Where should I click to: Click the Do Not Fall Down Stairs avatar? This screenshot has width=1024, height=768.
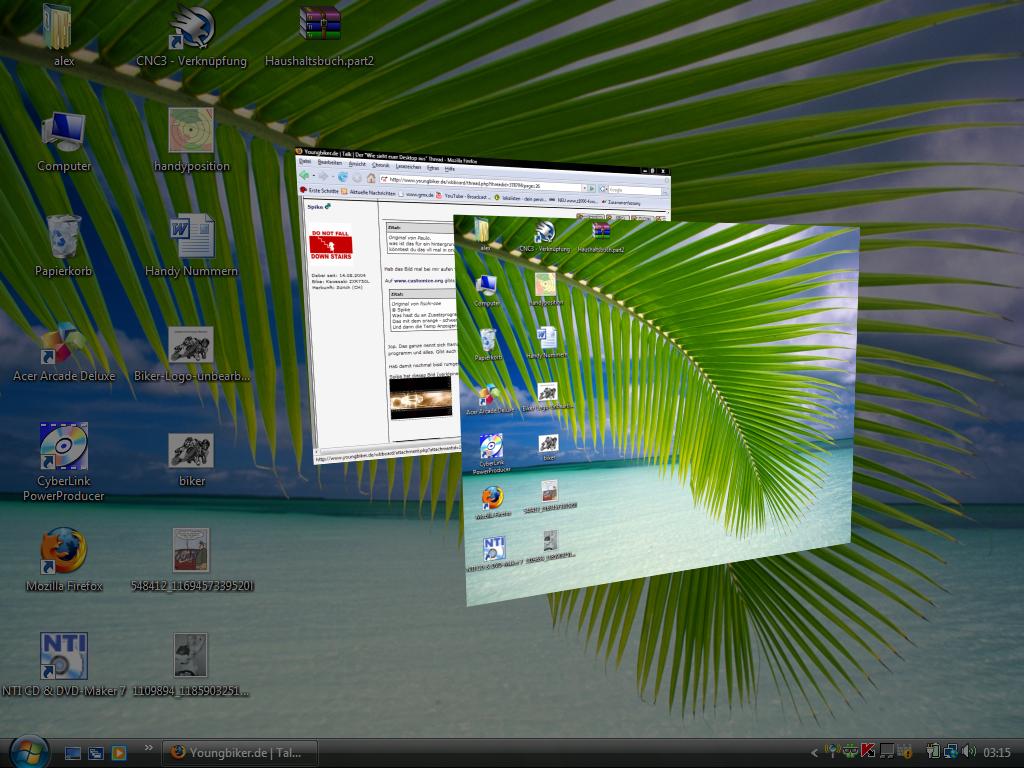coord(330,244)
